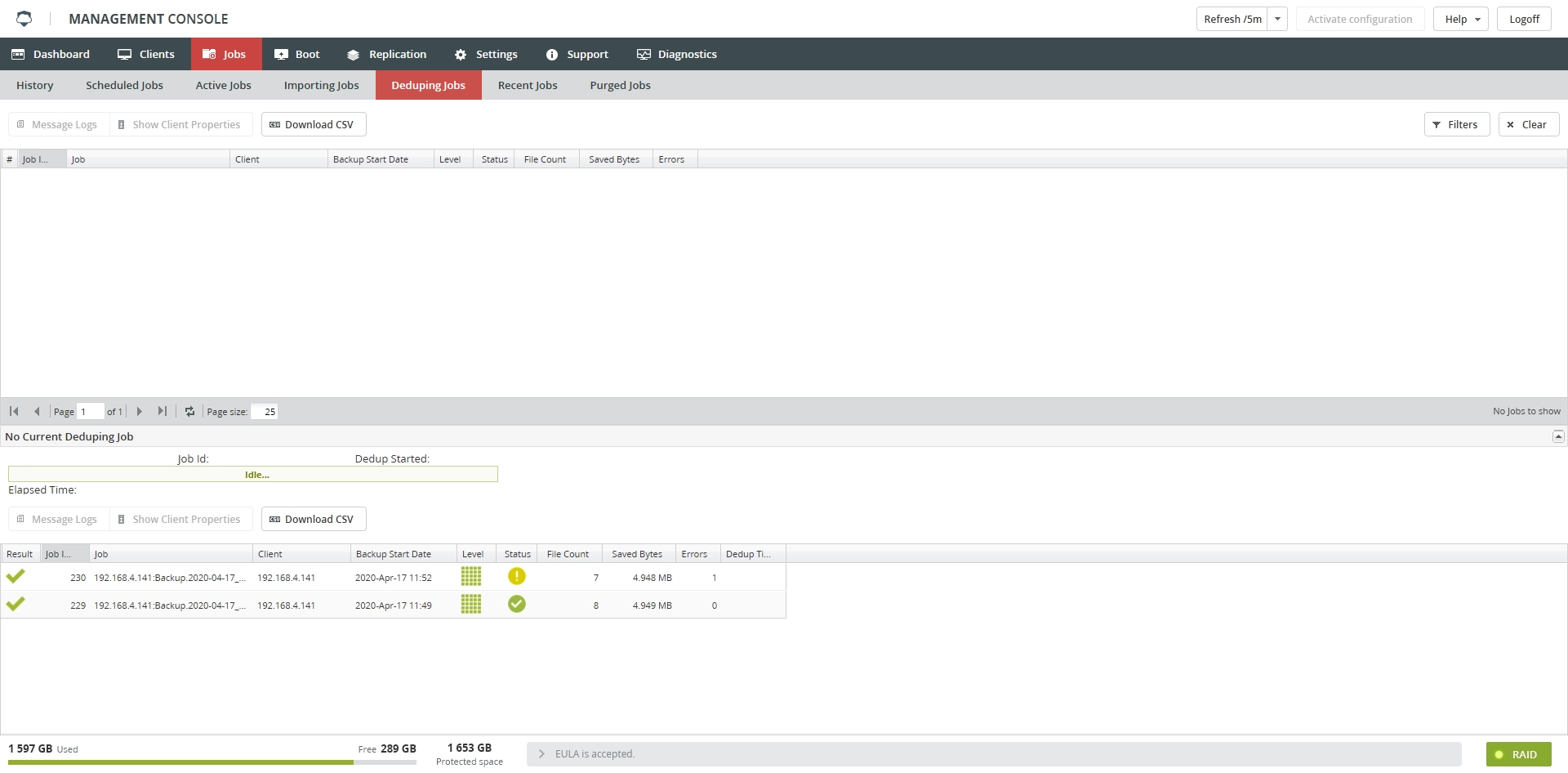Image resolution: width=1568 pixels, height=773 pixels.
Task: Click the lower Download CSV button
Action: (314, 519)
